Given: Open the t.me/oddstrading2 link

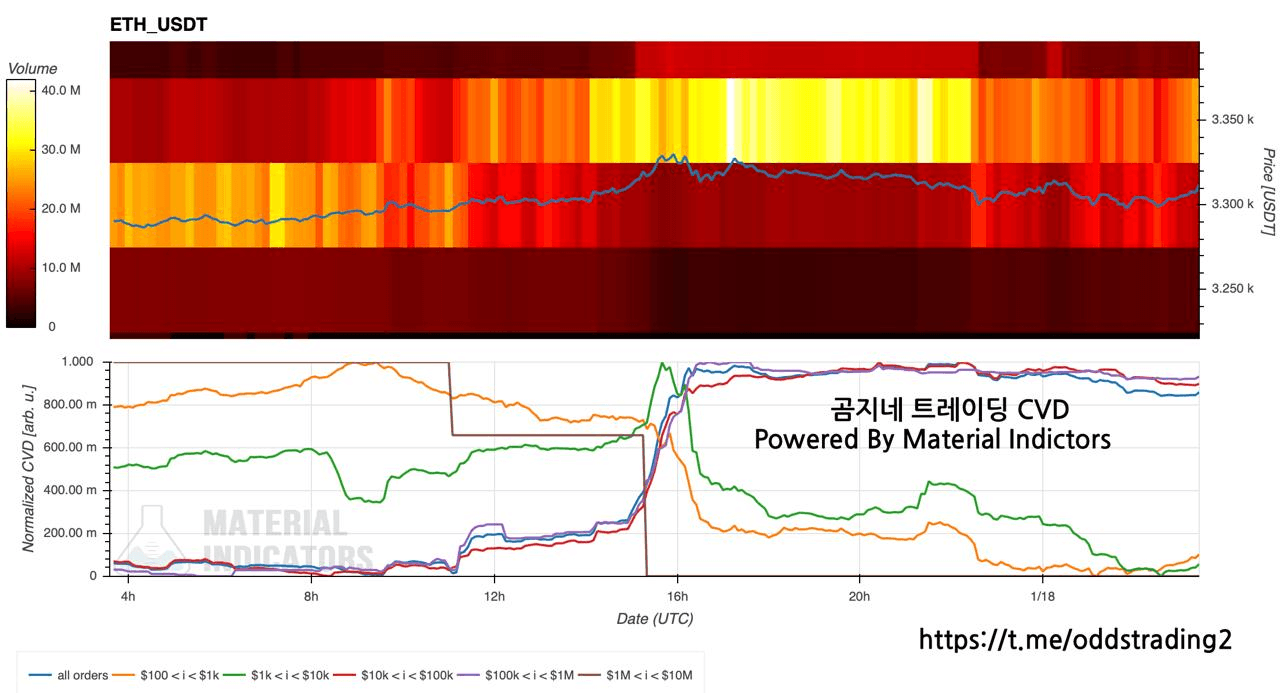Looking at the screenshot, I should coord(1075,640).
